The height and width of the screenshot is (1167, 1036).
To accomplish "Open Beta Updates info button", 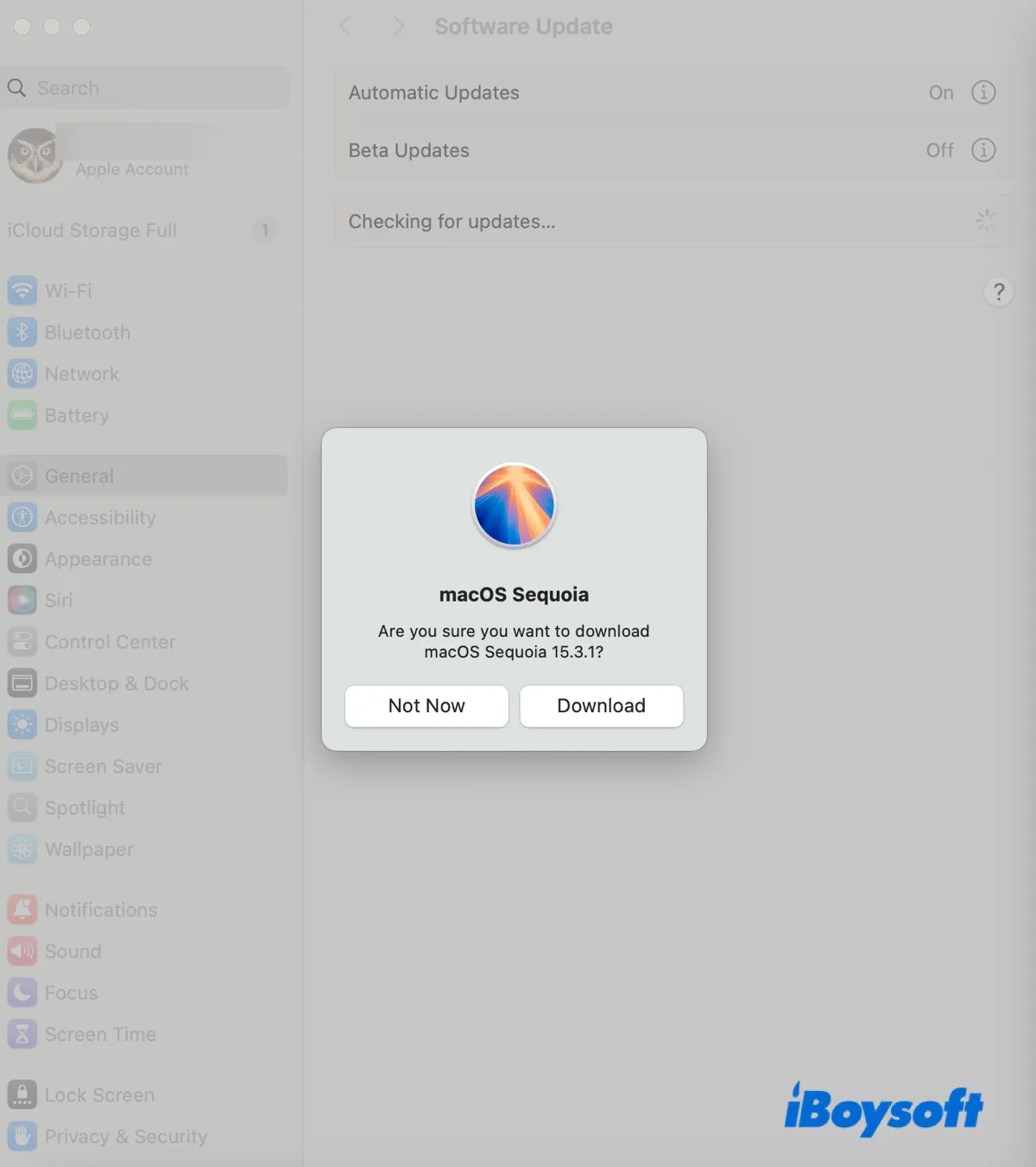I will pyautogui.click(x=983, y=150).
